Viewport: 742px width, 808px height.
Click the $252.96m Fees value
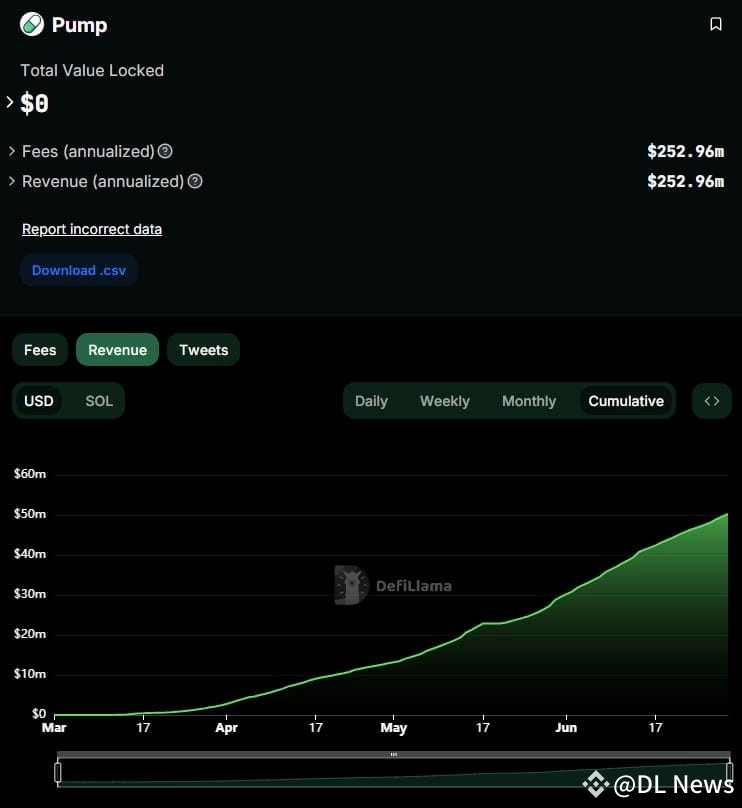[686, 152]
